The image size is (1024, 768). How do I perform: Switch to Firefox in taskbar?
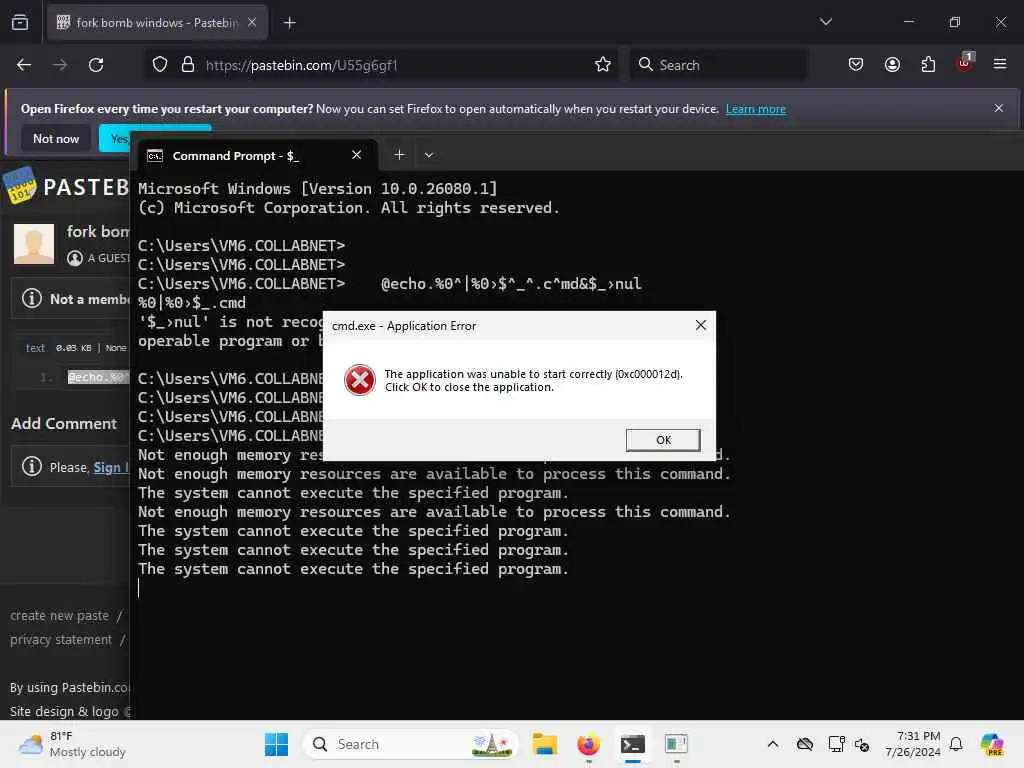pos(588,744)
